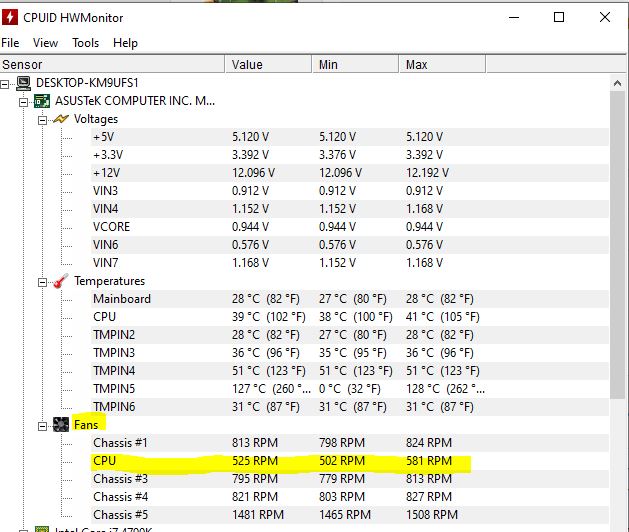Select the Mainboard temperature row
The width and height of the screenshot is (629, 532).
(x=350, y=299)
